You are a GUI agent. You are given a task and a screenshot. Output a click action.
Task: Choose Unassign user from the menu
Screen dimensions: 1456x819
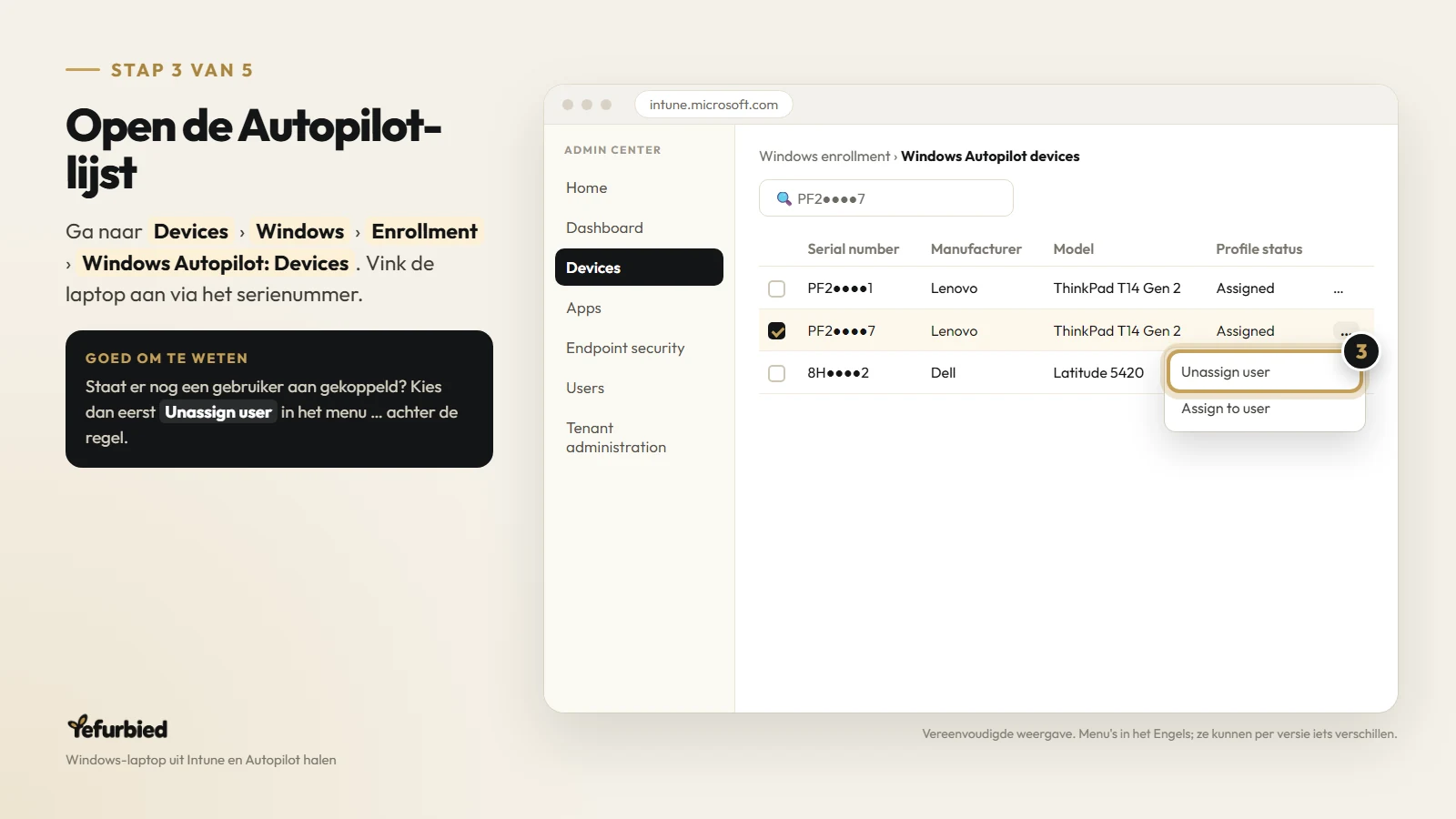pyautogui.click(x=1264, y=372)
